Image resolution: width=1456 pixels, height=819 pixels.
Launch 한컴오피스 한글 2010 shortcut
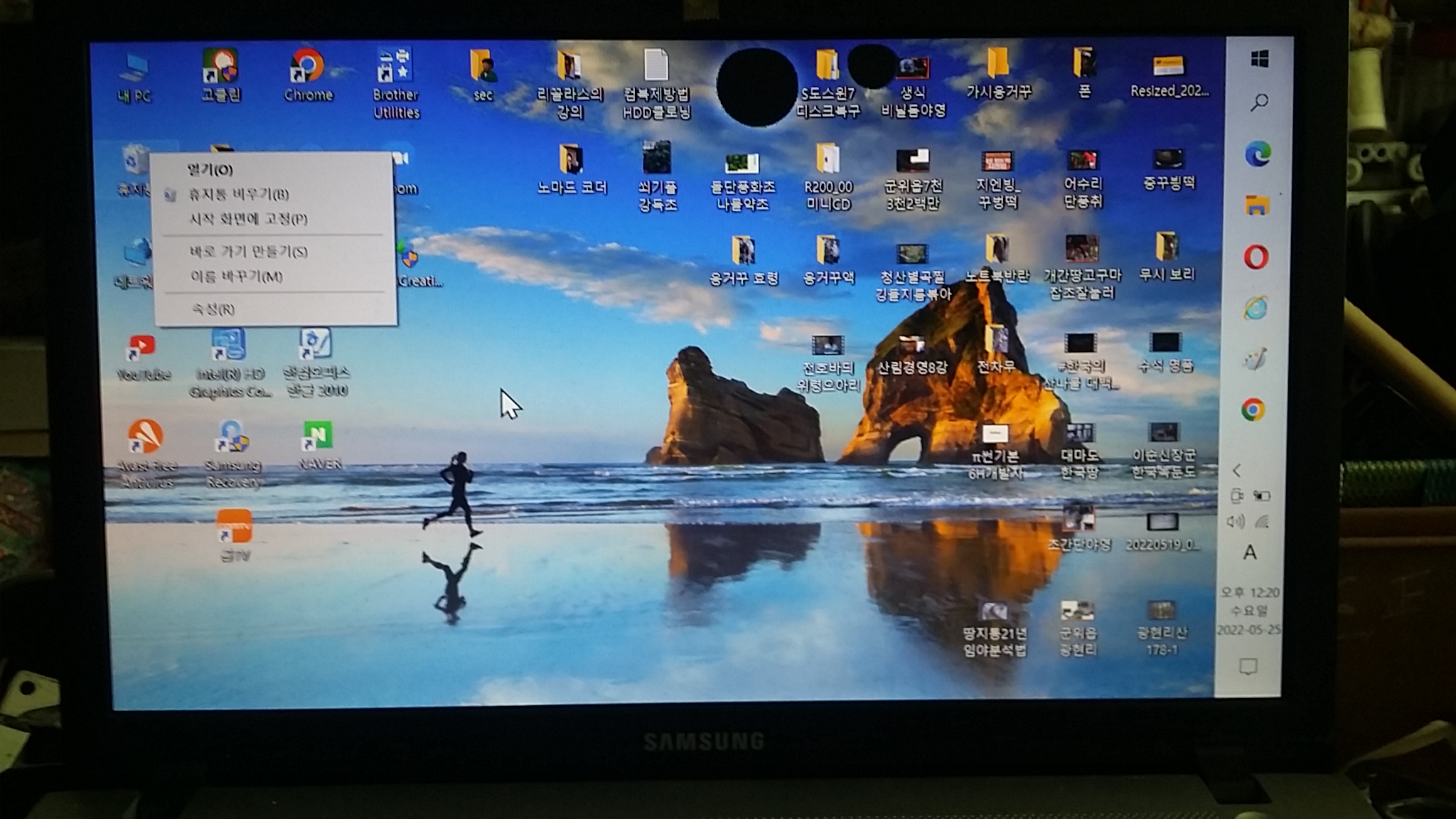[316, 363]
